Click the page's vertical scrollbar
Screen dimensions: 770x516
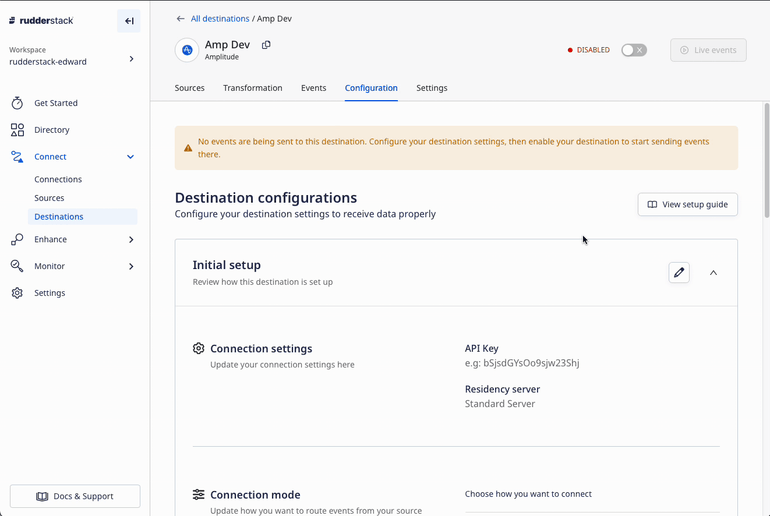[766, 160]
